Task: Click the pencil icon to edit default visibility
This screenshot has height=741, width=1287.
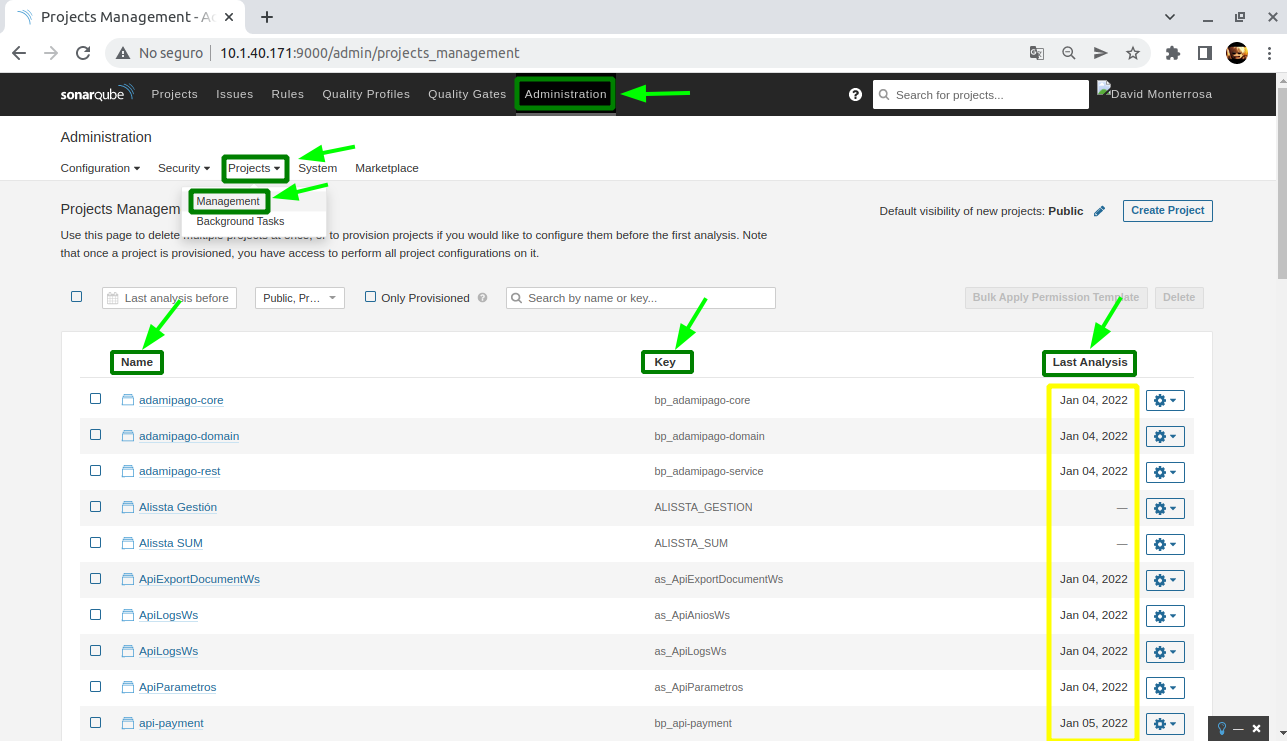Action: coord(1100,211)
